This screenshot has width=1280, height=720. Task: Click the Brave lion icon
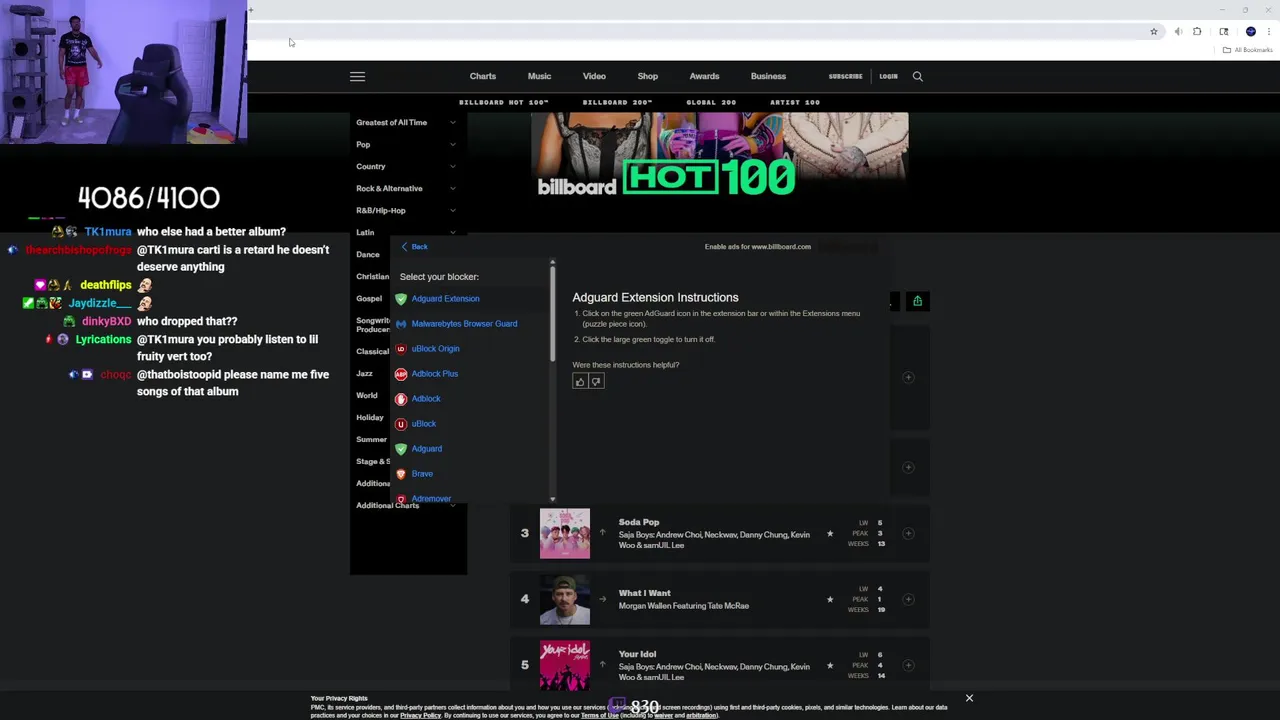[x=401, y=474]
